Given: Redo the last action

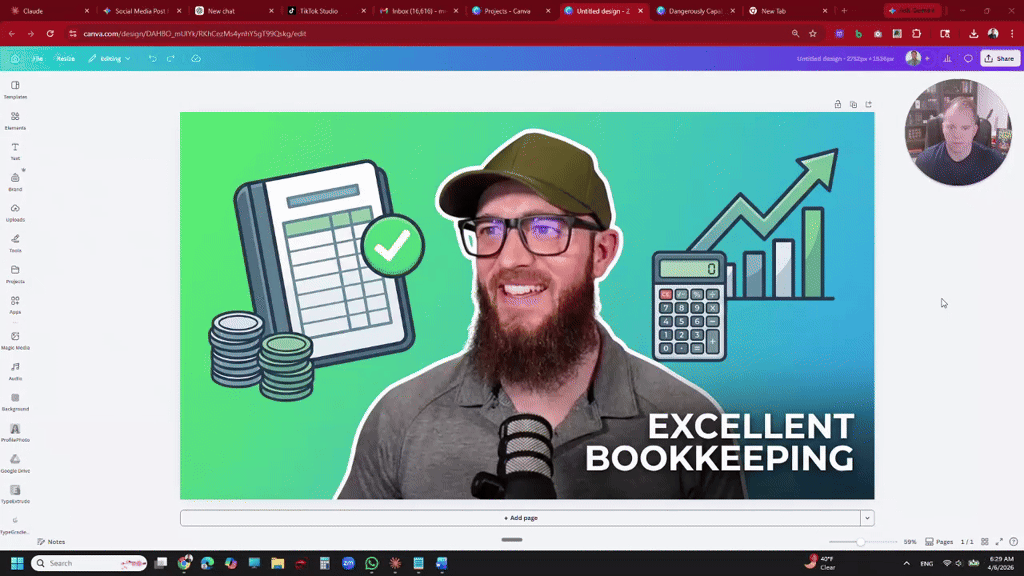Looking at the screenshot, I should pyautogui.click(x=170, y=58).
